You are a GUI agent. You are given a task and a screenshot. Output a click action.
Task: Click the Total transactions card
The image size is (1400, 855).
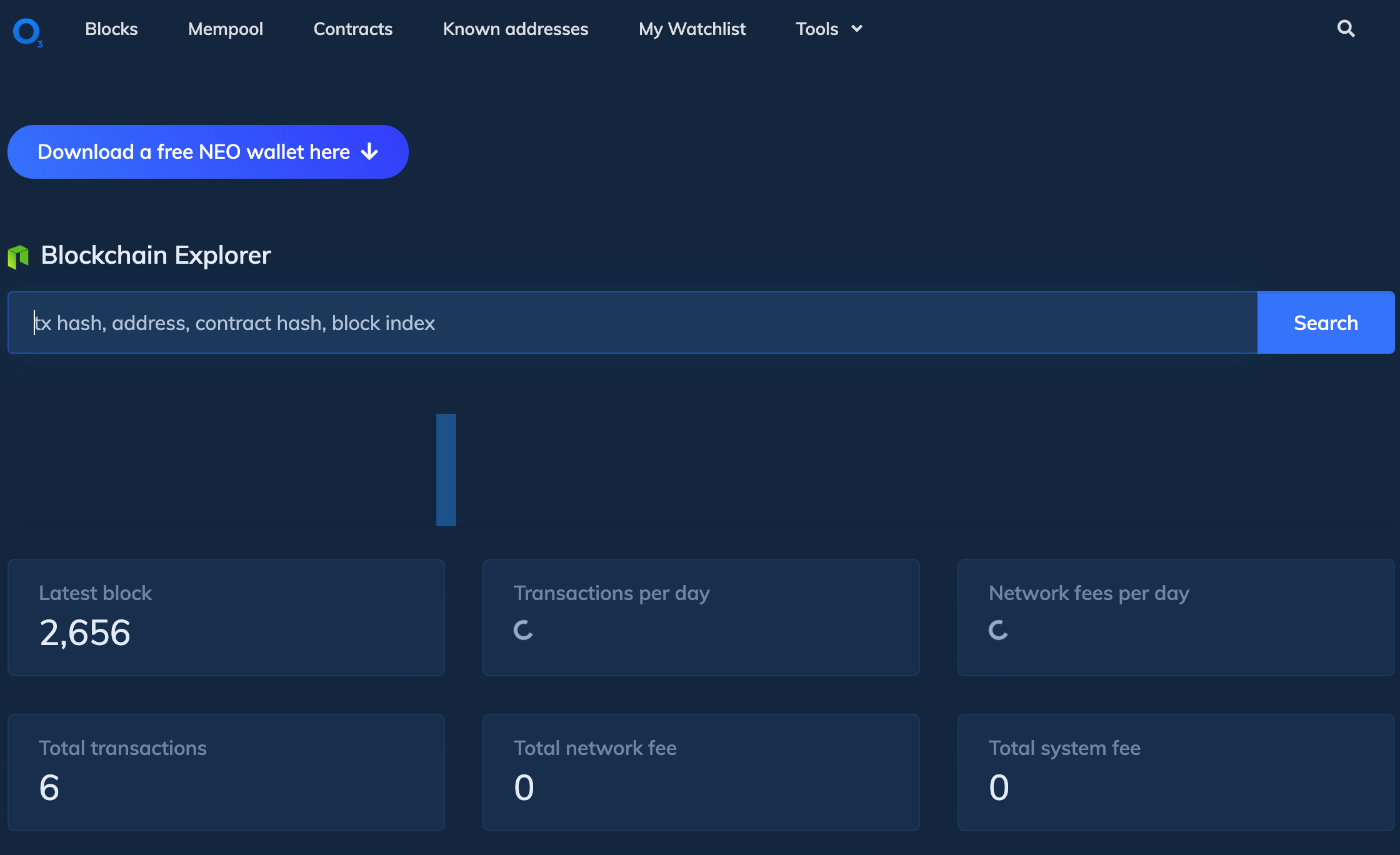(x=226, y=772)
